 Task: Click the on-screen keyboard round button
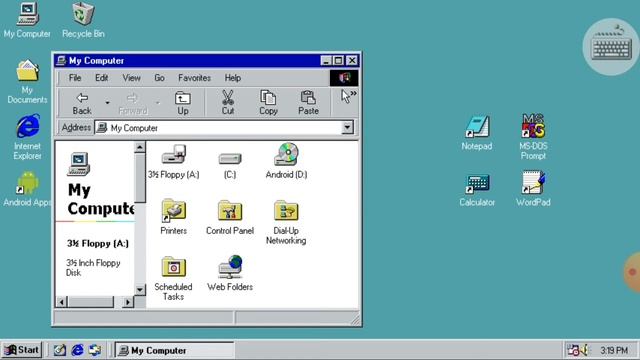pyautogui.click(x=611, y=47)
